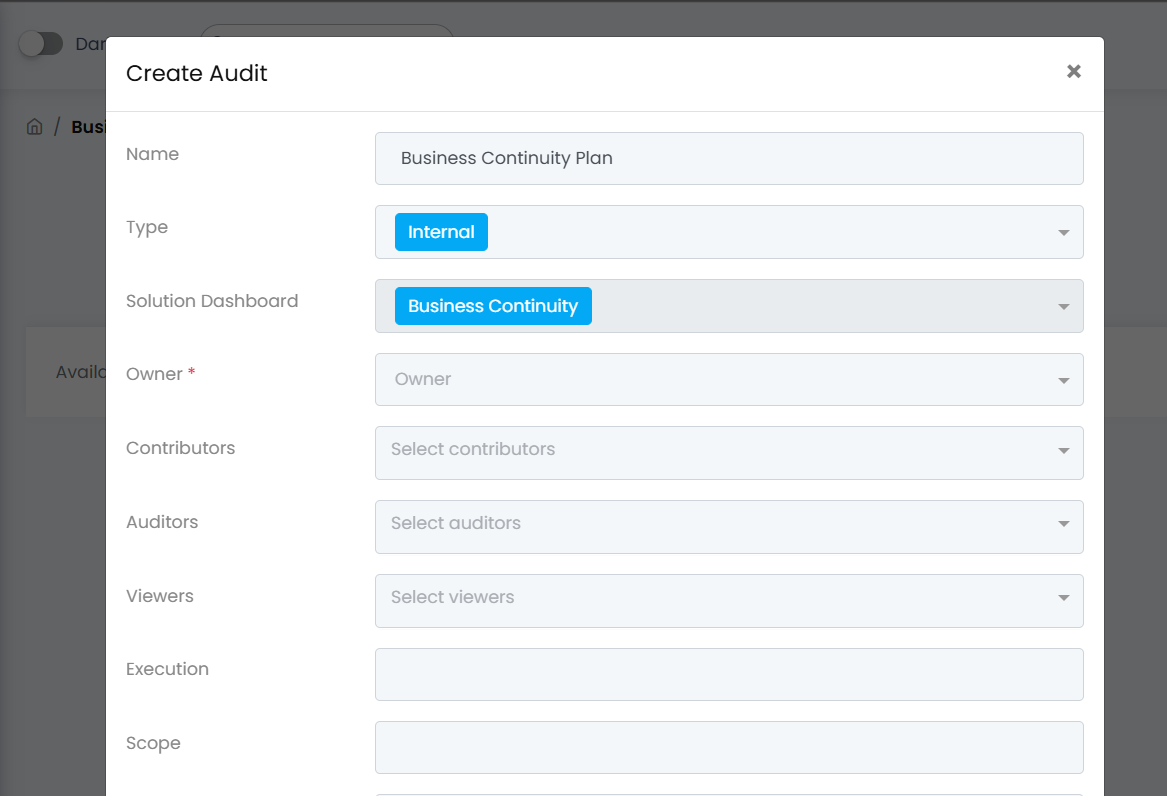Screen dimensions: 1167x796
Task: Expand the Solution Dashboard dropdown arrow
Action: coord(1064,306)
